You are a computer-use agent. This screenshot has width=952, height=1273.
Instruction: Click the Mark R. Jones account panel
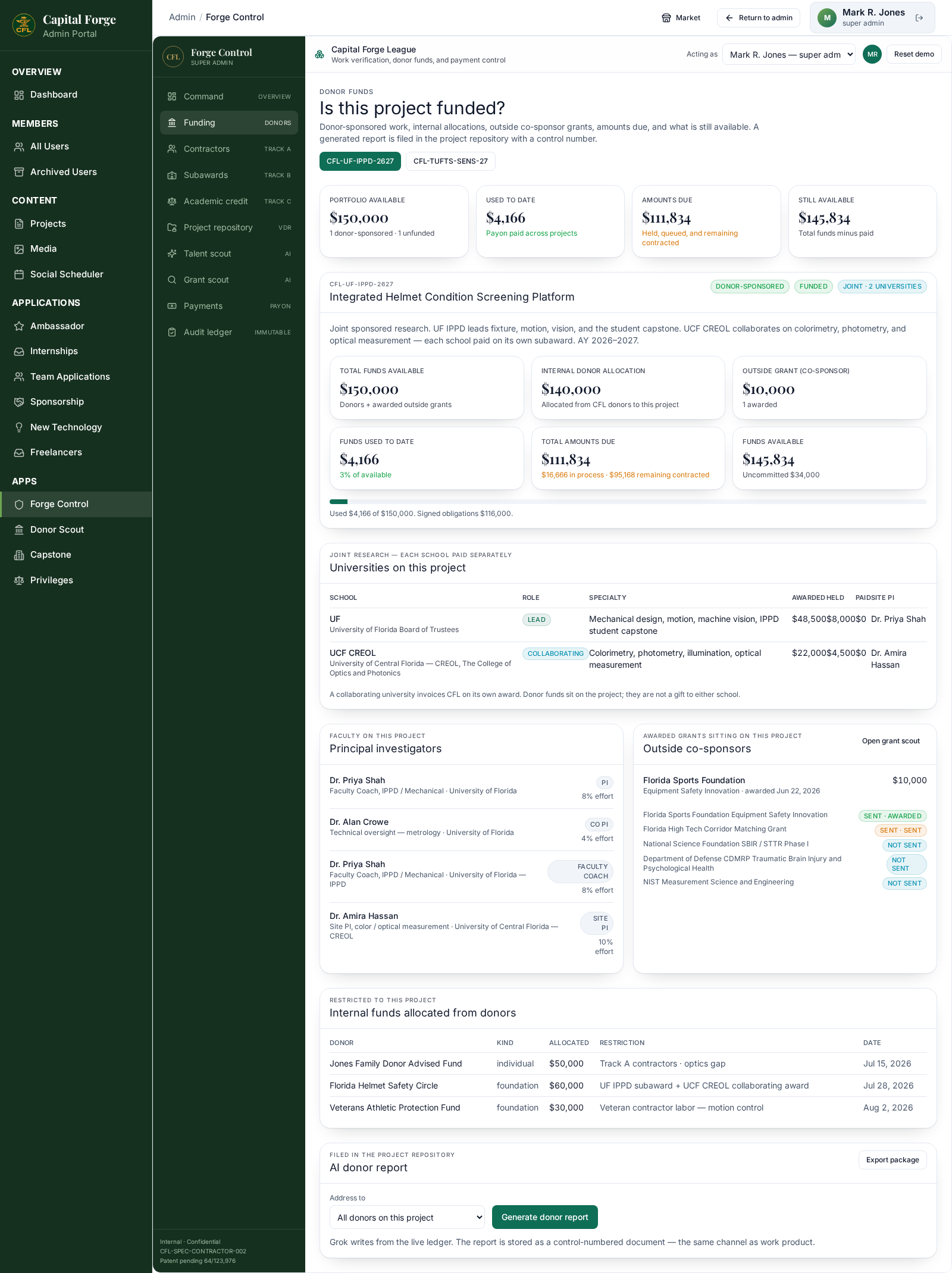tap(872, 18)
